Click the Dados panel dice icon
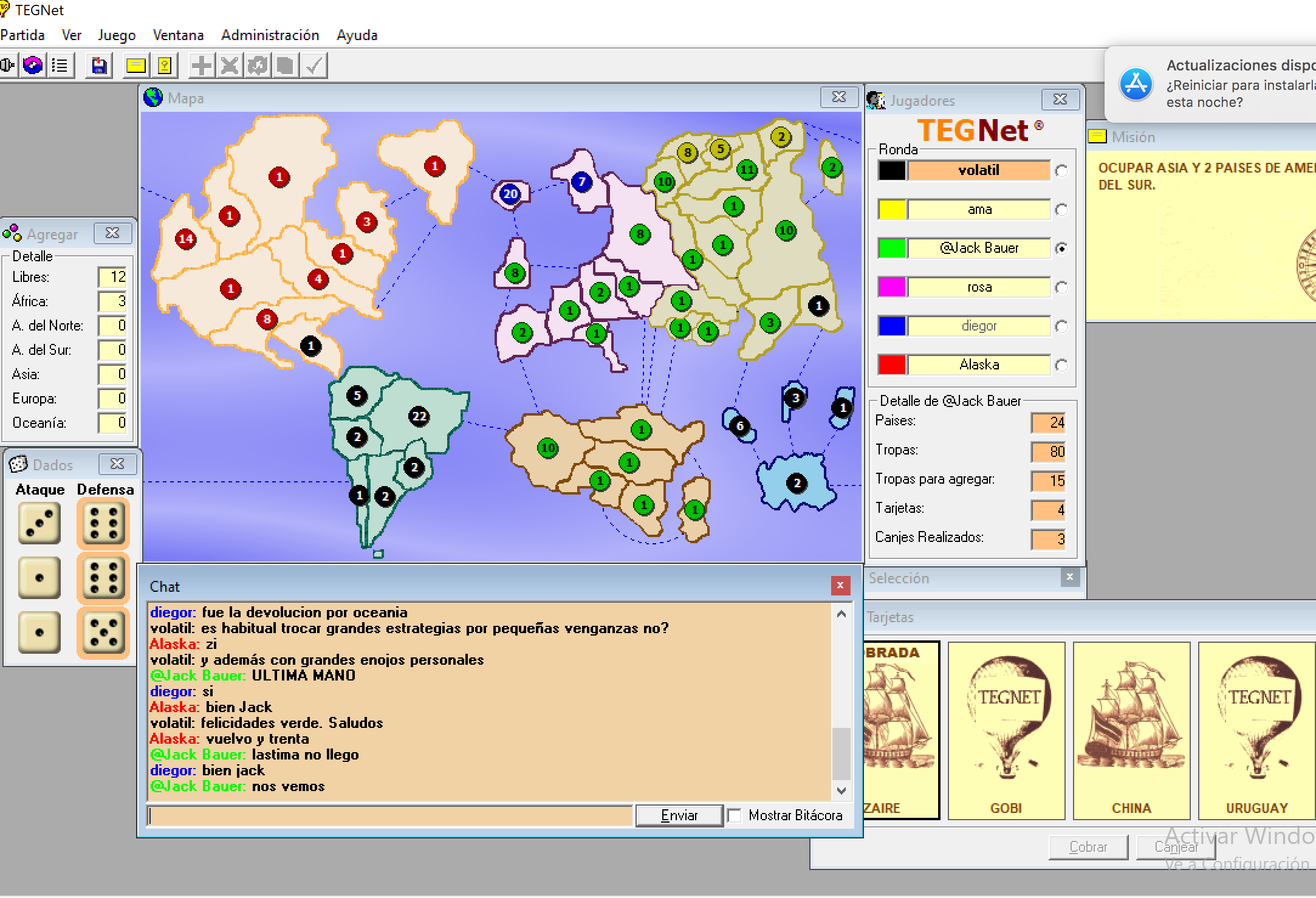1316x898 pixels. pyautogui.click(x=18, y=464)
